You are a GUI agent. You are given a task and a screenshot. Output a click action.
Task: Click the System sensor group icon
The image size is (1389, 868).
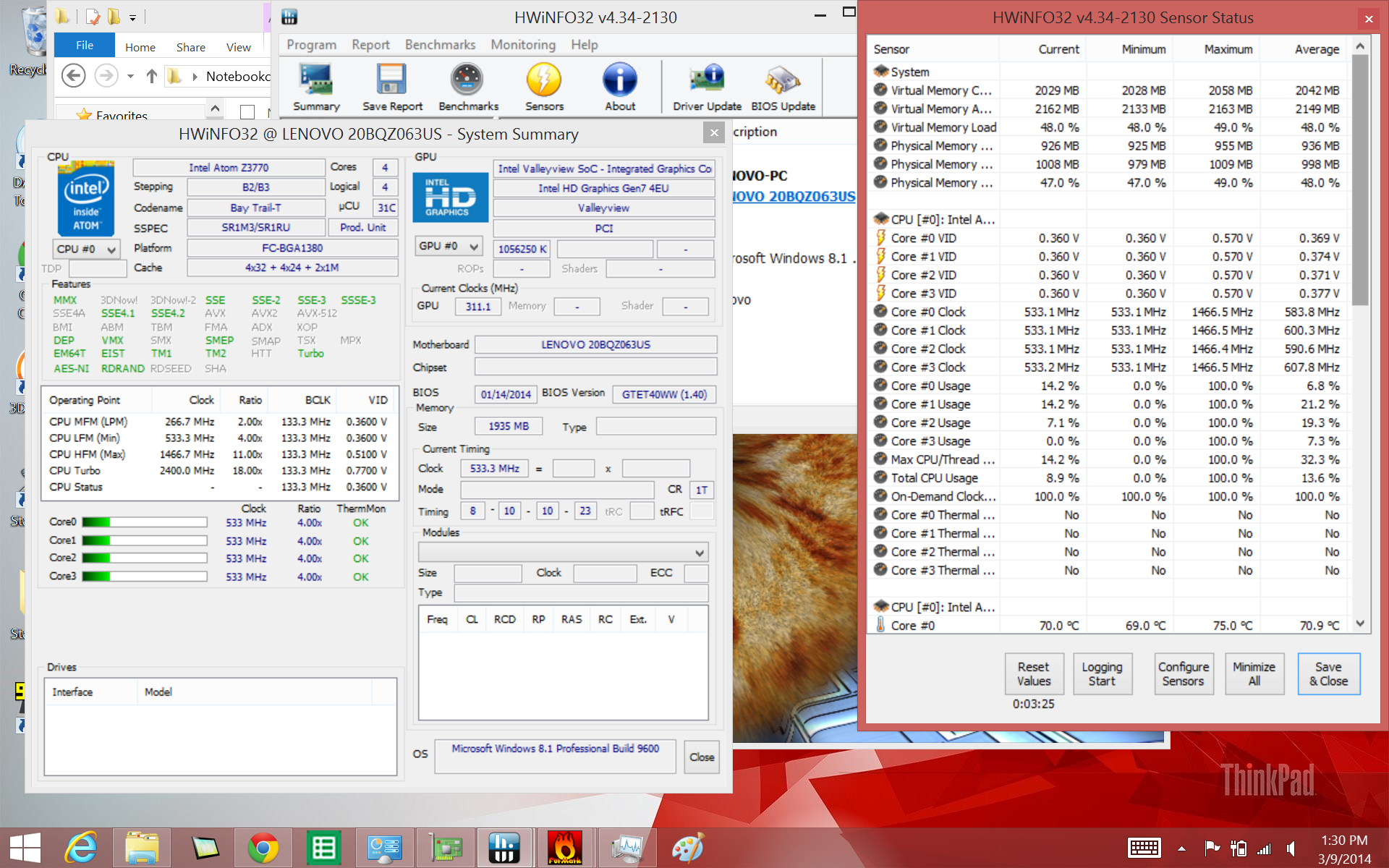880,72
